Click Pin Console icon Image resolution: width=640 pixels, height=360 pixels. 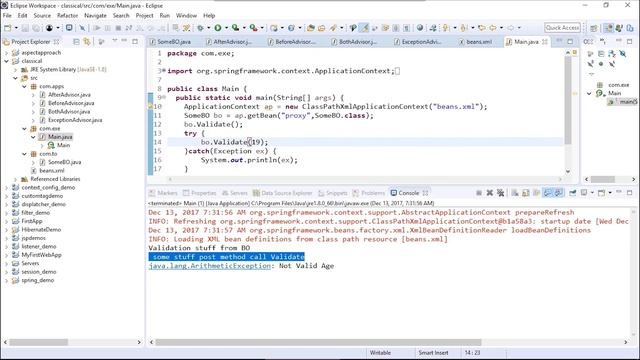(573, 193)
